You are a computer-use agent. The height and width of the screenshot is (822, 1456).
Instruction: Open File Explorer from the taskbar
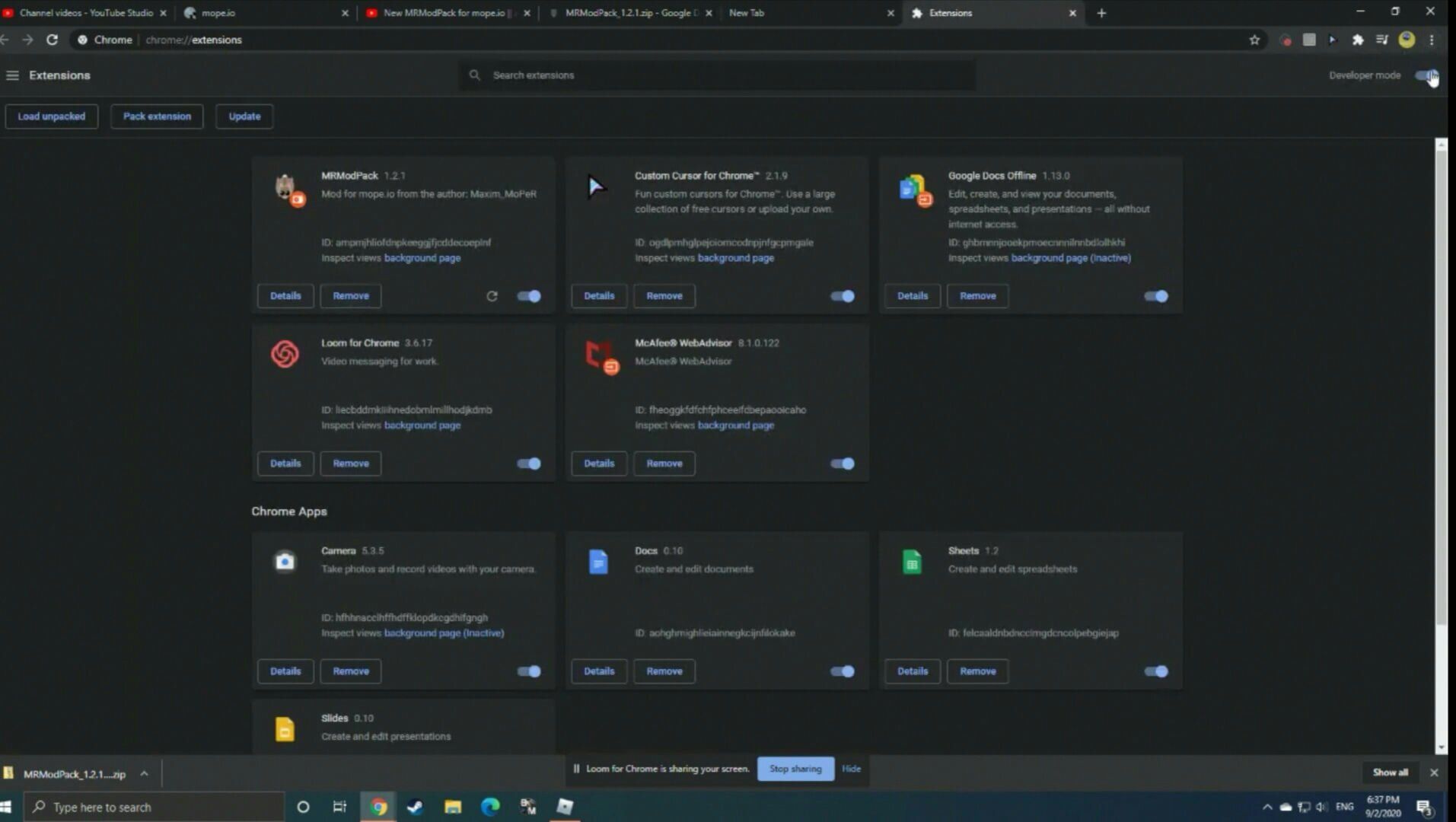[x=453, y=807]
